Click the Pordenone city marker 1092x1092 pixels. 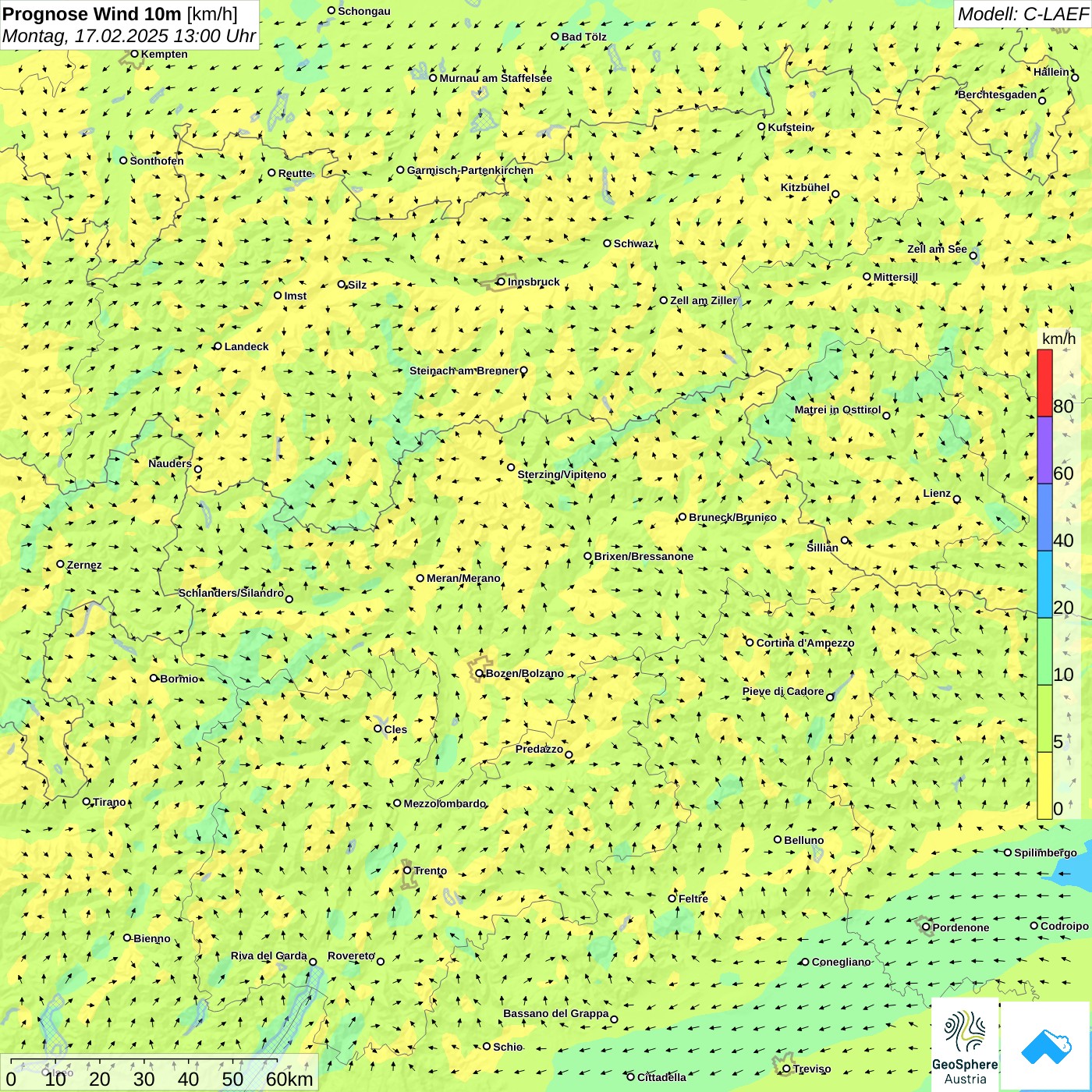tap(926, 927)
